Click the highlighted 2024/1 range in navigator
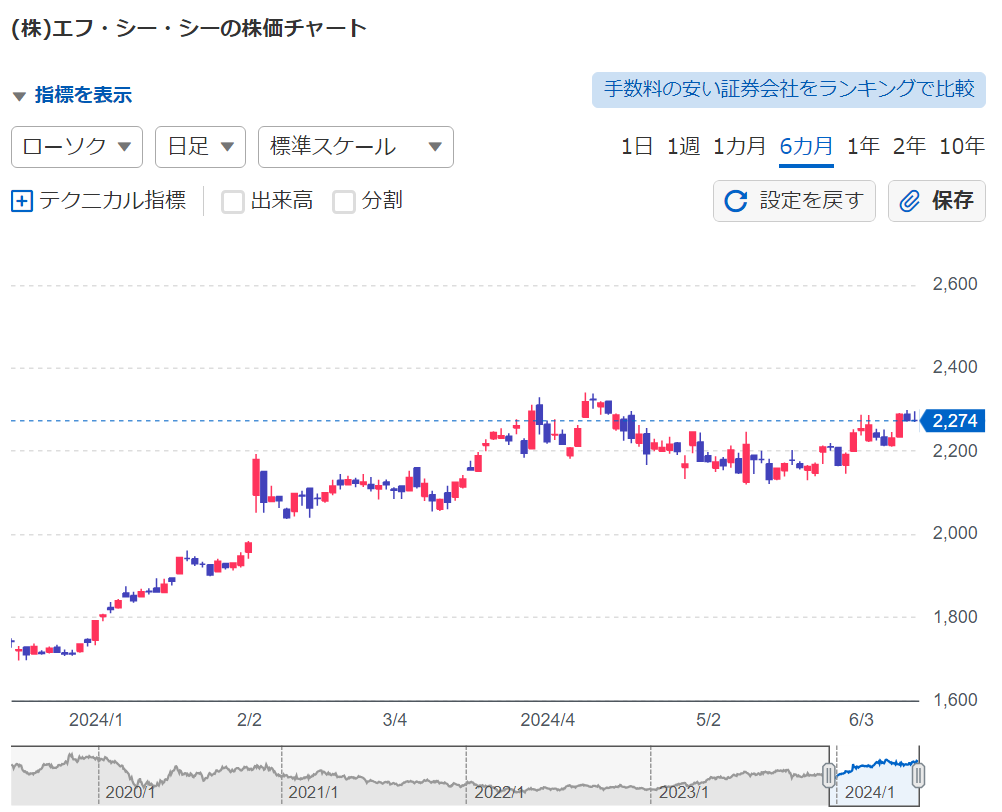Image resolution: width=1002 pixels, height=812 pixels. coord(874,776)
